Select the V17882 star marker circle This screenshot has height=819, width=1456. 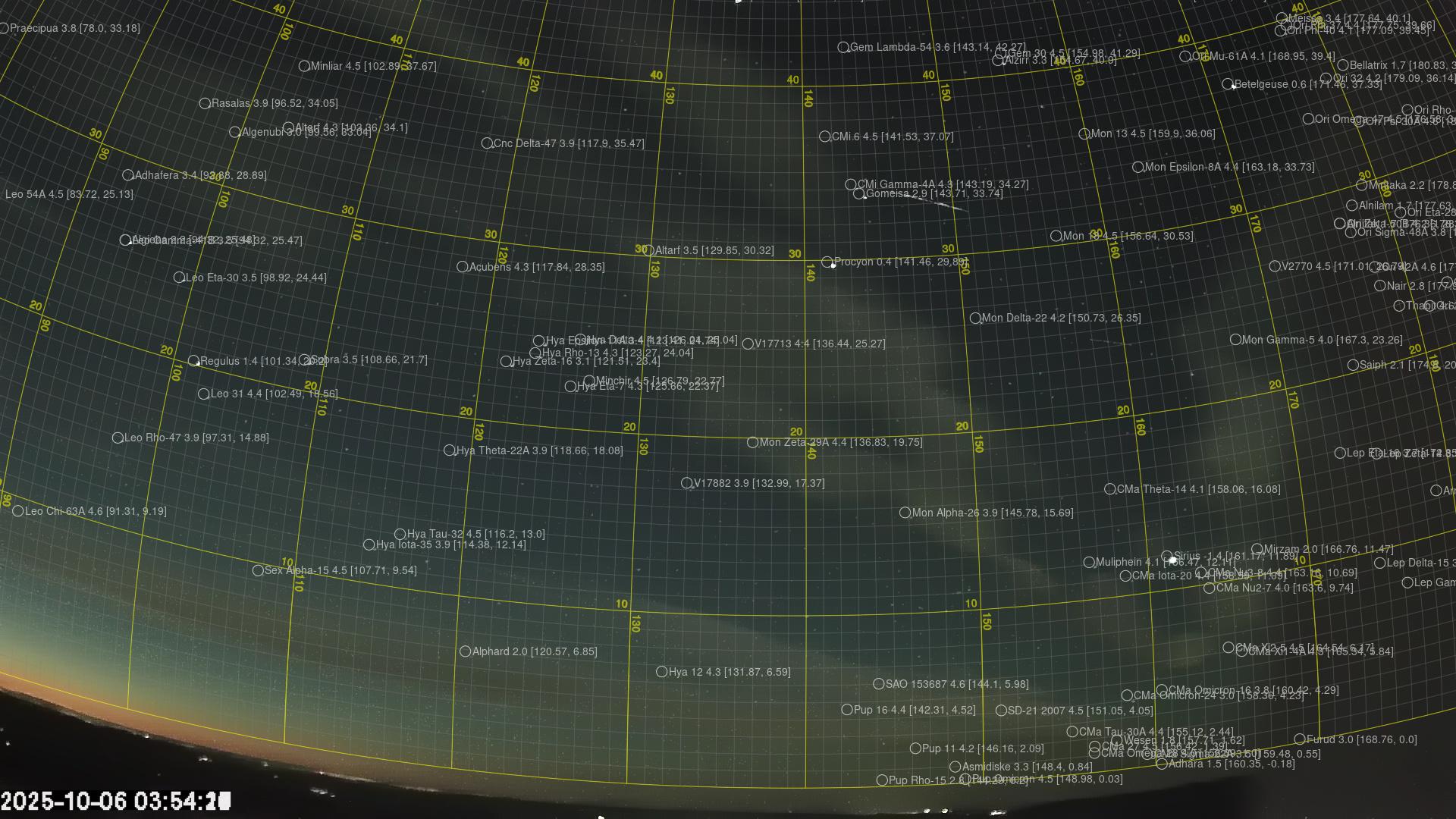(x=686, y=483)
